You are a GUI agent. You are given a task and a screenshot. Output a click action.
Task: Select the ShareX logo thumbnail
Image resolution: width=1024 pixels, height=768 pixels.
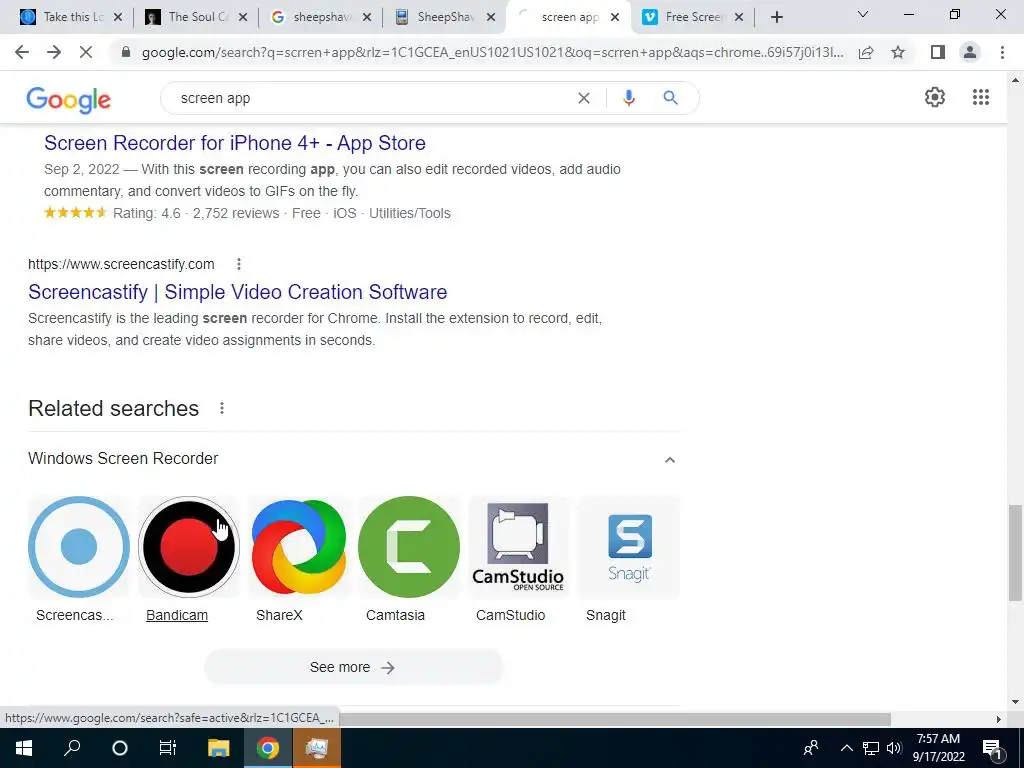(x=298, y=547)
